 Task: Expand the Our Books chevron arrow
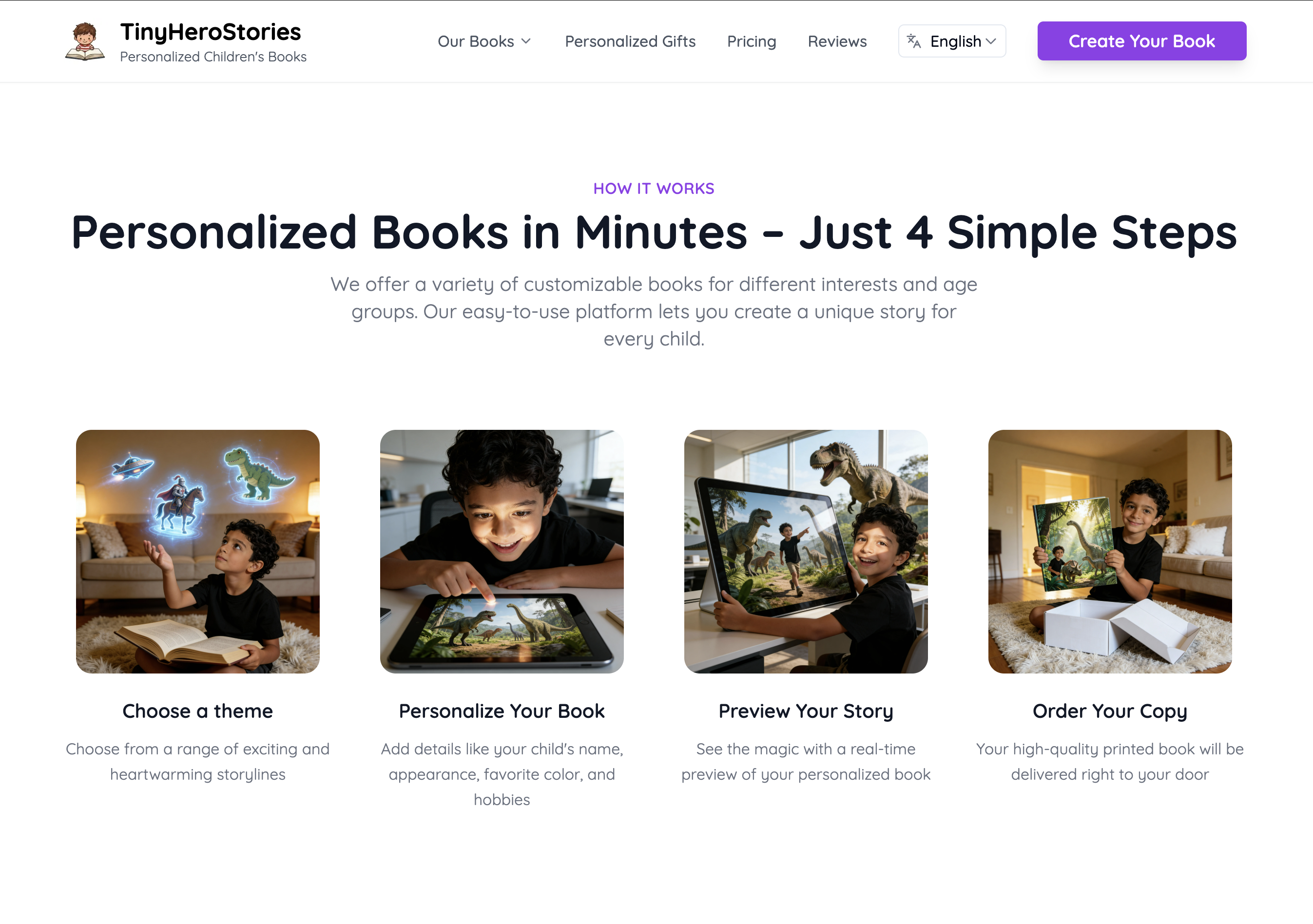[527, 41]
